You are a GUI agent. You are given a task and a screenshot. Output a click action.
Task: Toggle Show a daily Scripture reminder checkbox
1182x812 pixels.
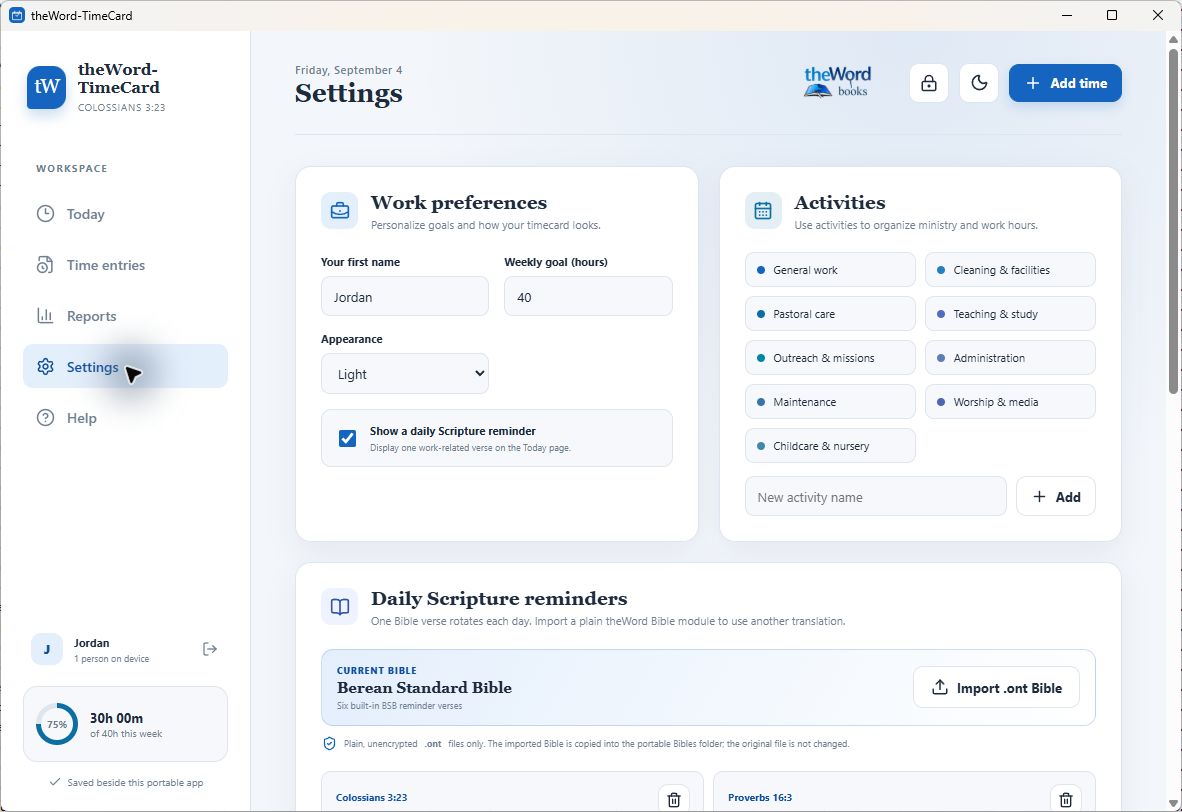point(348,438)
